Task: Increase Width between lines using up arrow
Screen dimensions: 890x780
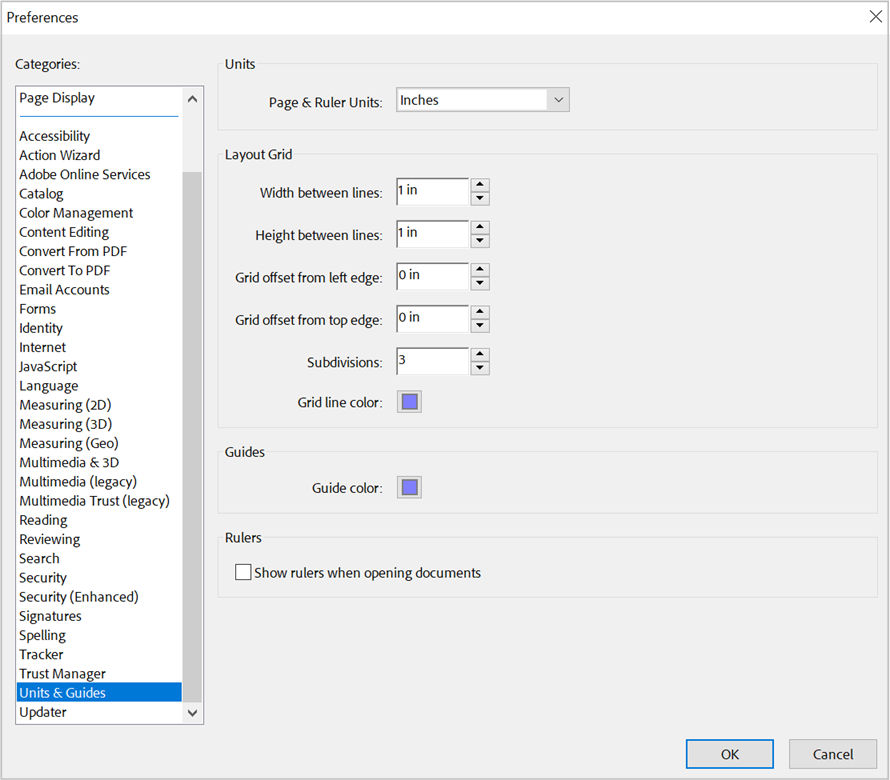Action: click(480, 185)
